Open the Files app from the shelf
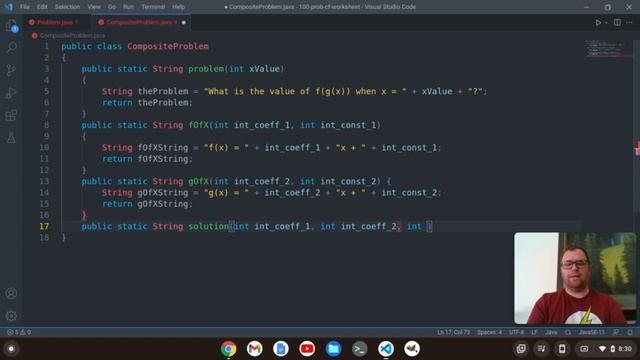 (x=333, y=349)
